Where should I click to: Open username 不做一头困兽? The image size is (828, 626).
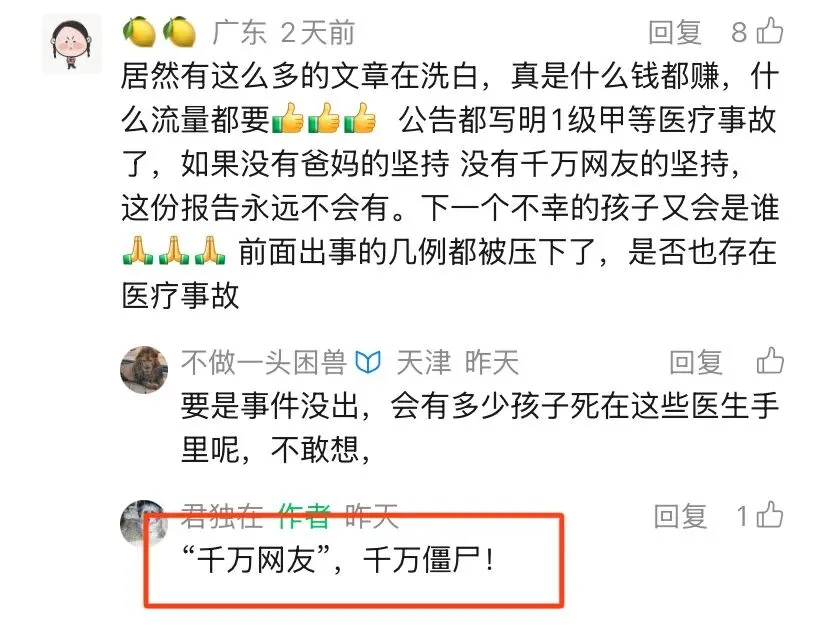264,362
